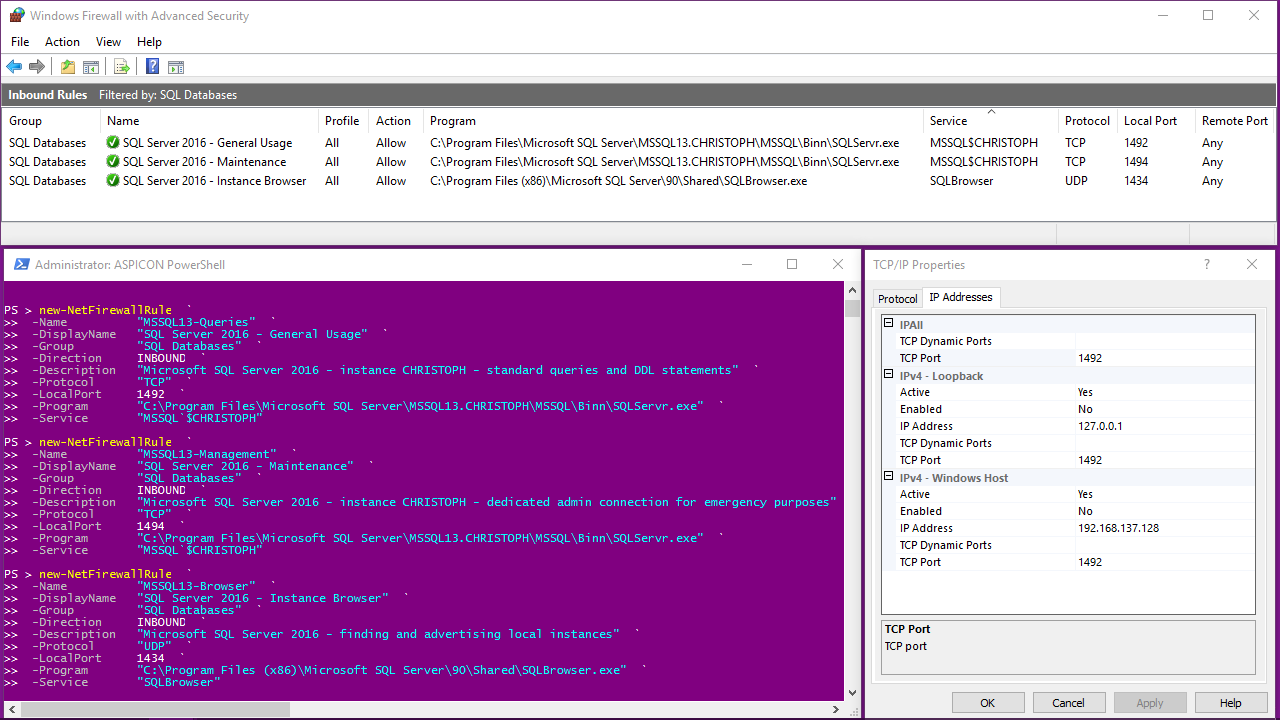Open the Help menu
Screen dimensions: 1280x720
(149, 42)
